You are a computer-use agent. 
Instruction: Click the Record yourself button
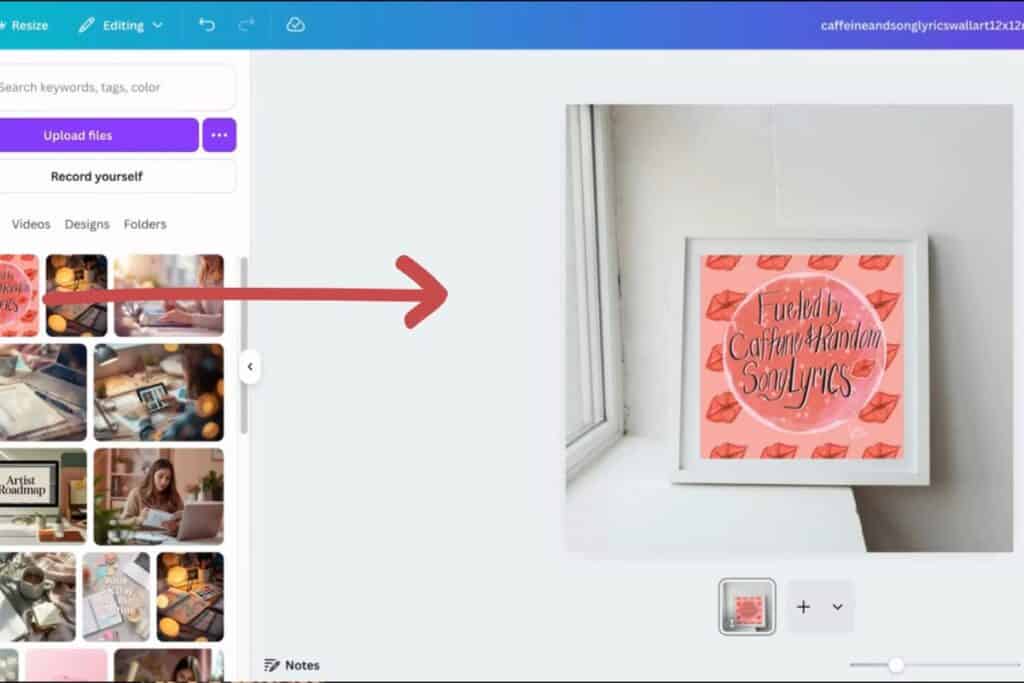click(97, 176)
